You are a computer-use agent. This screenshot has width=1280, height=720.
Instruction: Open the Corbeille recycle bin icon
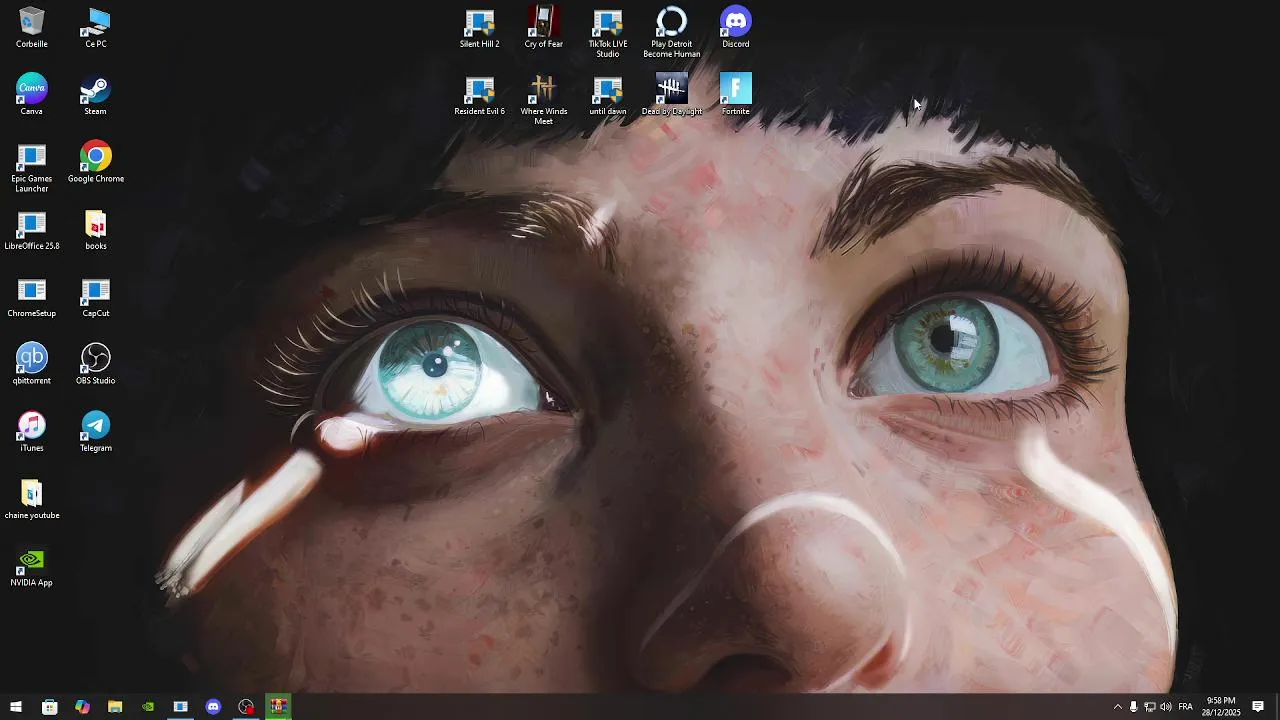click(31, 28)
